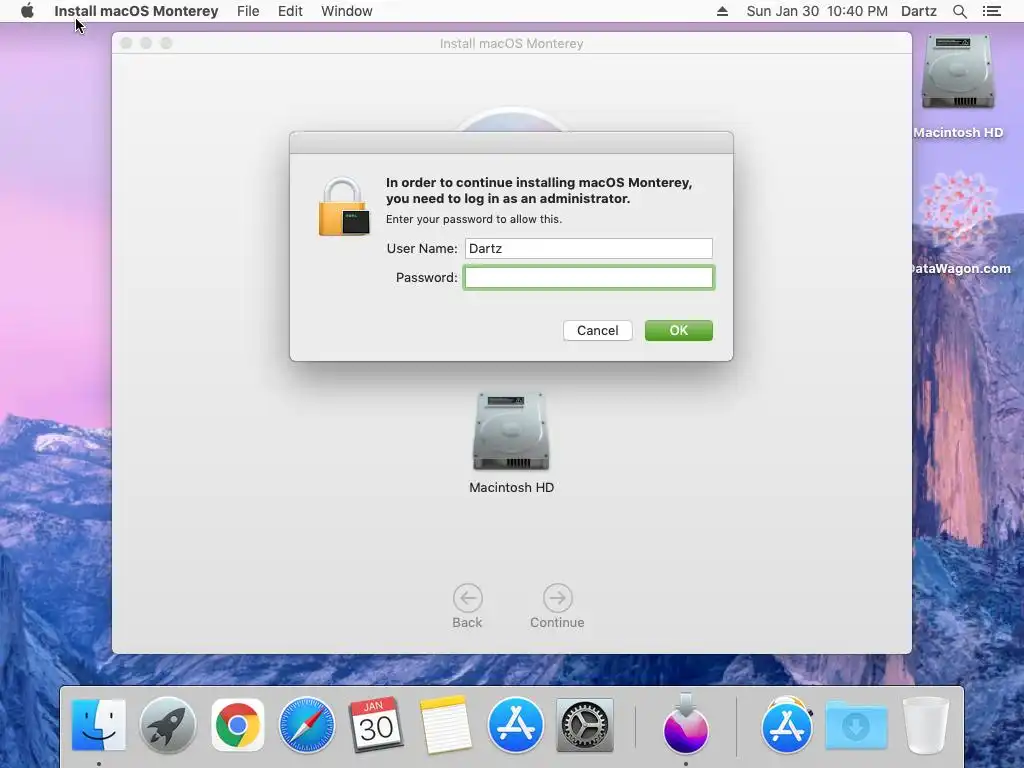Screen dimensions: 1024x768
Task: Open Launchpad from the Dock
Action: click(x=168, y=725)
